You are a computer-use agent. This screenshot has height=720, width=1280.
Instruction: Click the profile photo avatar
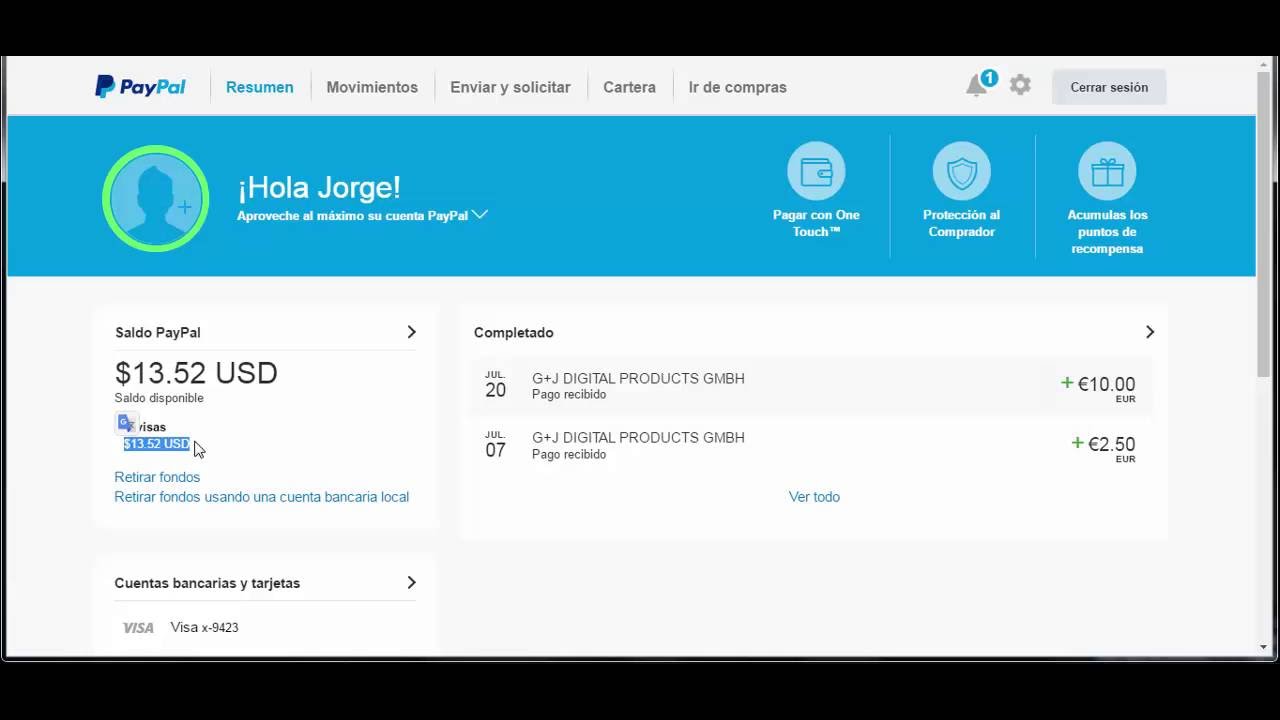coord(155,198)
